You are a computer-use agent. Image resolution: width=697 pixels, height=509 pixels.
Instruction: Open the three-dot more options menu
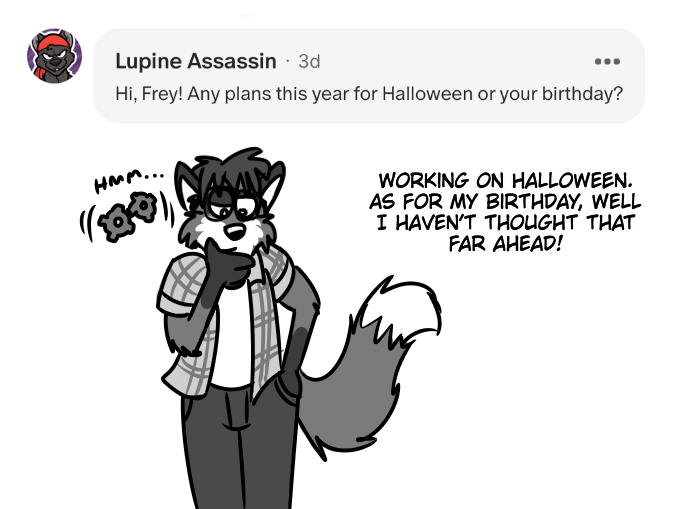pyautogui.click(x=607, y=61)
